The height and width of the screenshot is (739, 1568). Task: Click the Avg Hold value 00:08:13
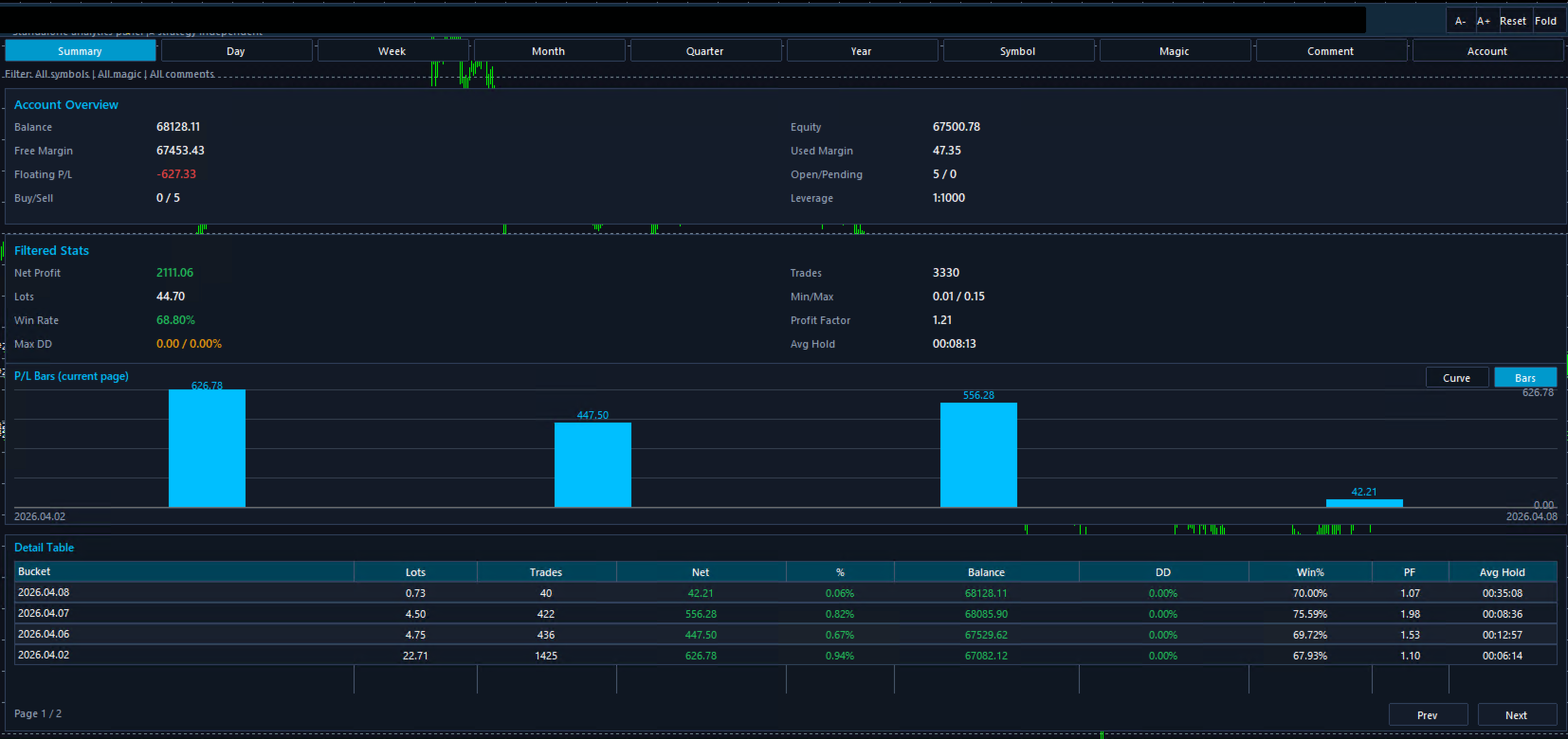(955, 344)
